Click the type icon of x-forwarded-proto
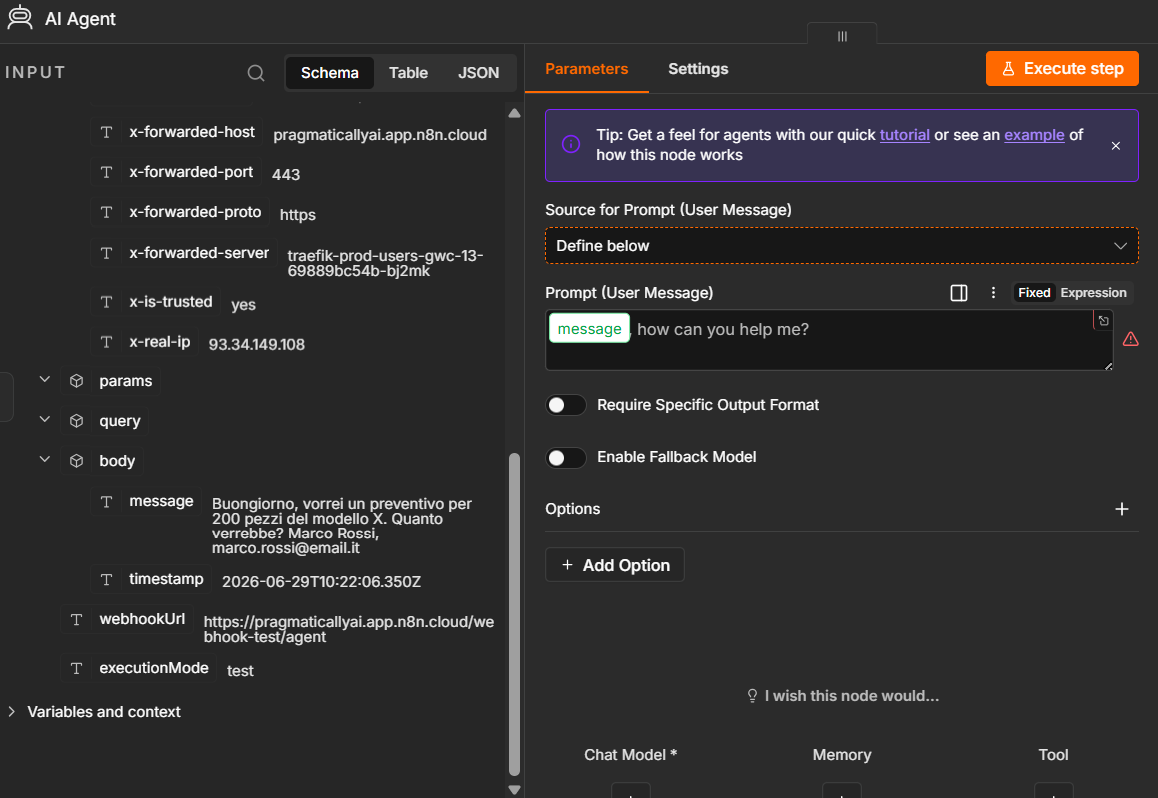Image resolution: width=1158 pixels, height=798 pixels. [x=106, y=213]
